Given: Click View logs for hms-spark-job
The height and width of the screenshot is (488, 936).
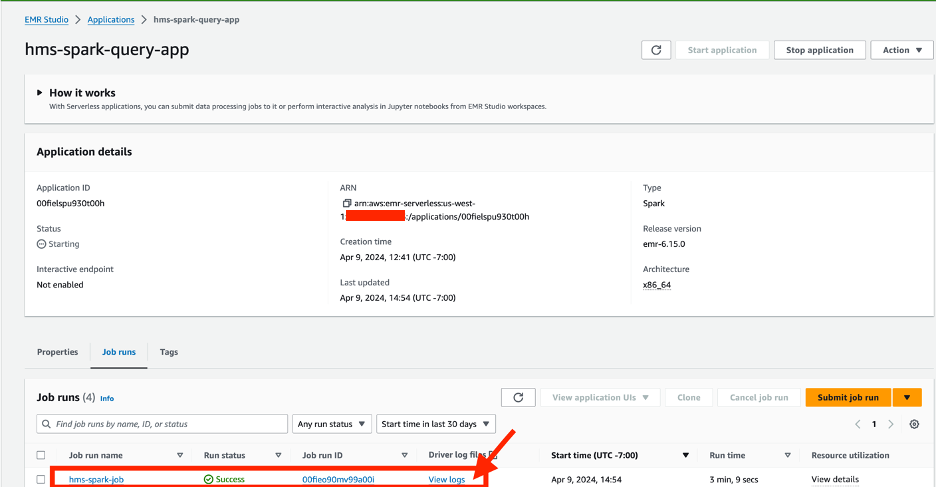Looking at the screenshot, I should point(447,480).
